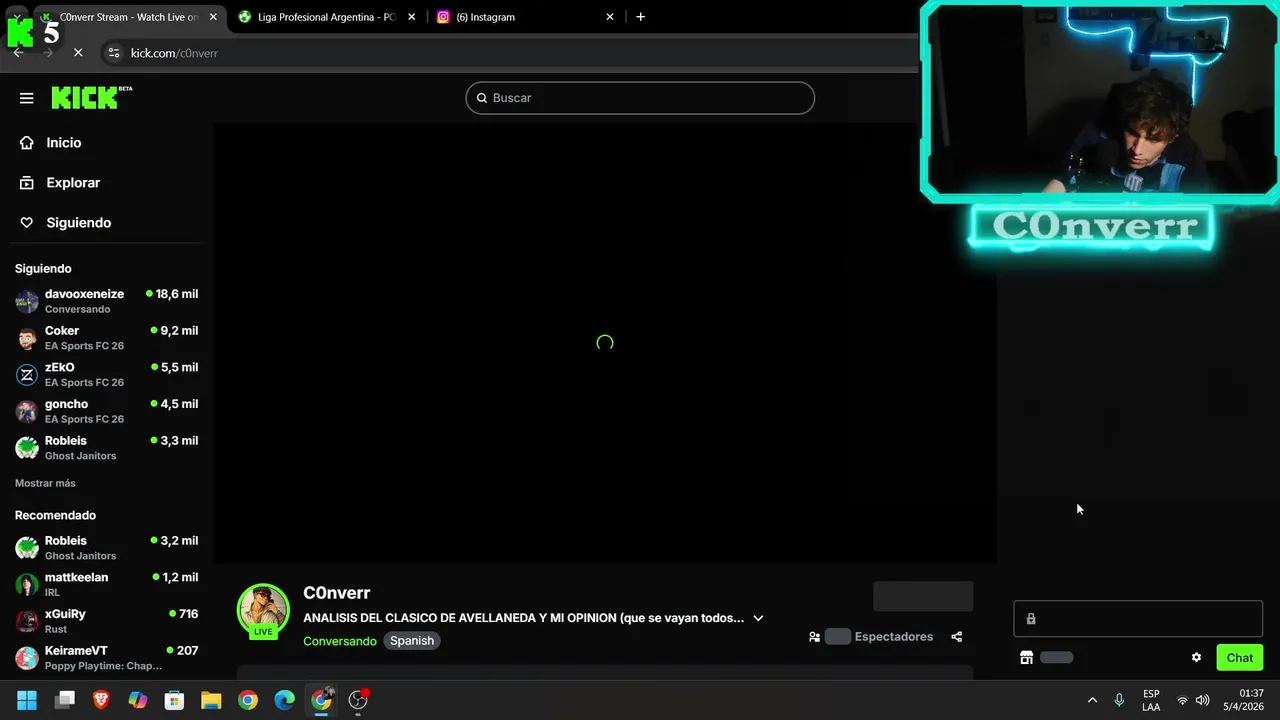Close the Liga Profesional Argentina tab

coord(411,17)
